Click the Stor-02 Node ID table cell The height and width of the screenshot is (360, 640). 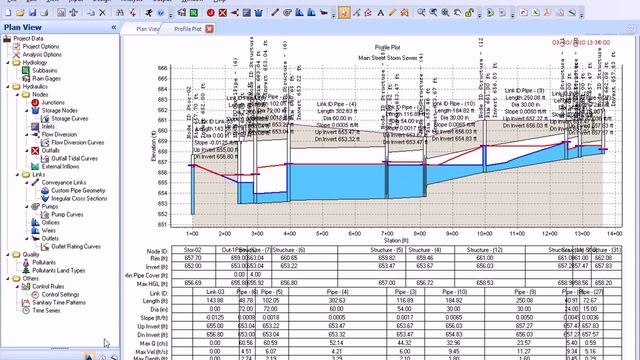point(193,250)
